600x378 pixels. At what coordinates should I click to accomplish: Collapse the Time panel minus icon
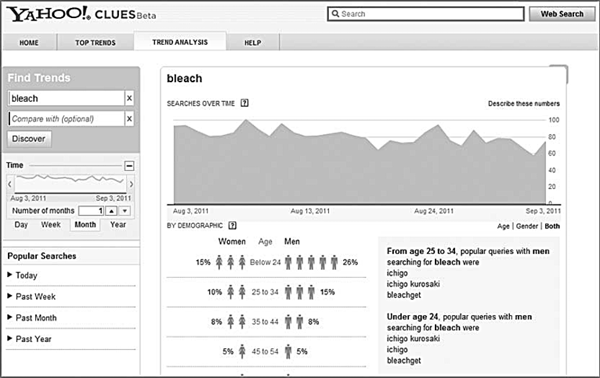tap(129, 166)
